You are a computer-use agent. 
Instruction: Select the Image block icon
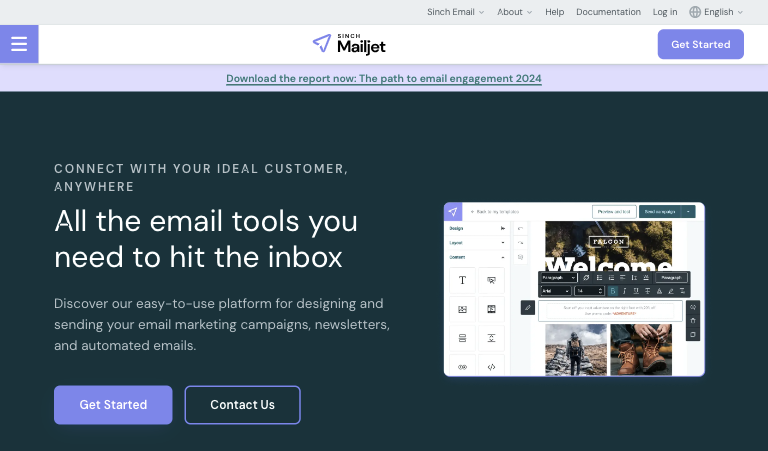click(x=462, y=309)
